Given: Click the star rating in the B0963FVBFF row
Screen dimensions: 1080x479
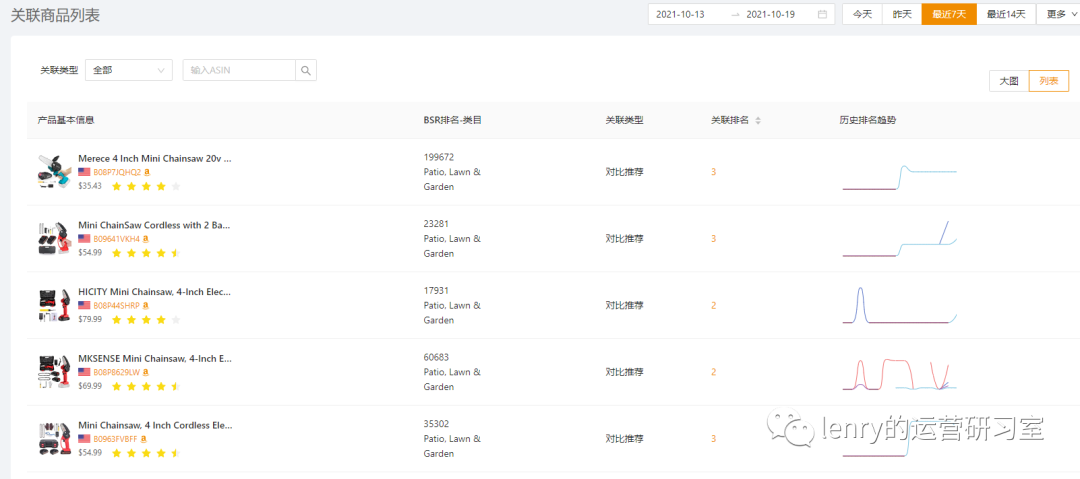Looking at the screenshot, I should click(x=145, y=453).
